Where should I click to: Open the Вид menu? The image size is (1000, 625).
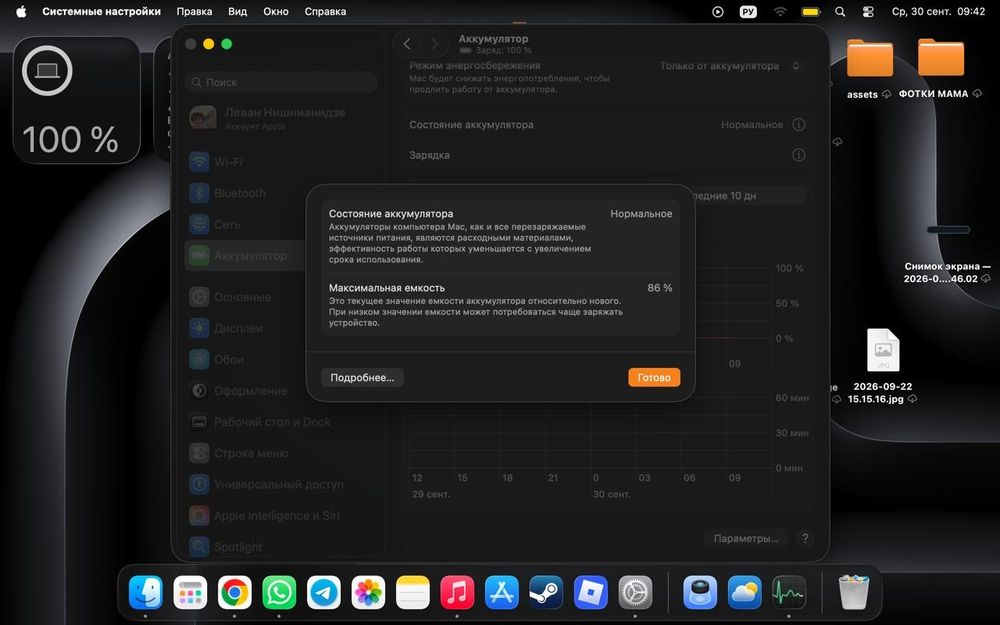(237, 11)
